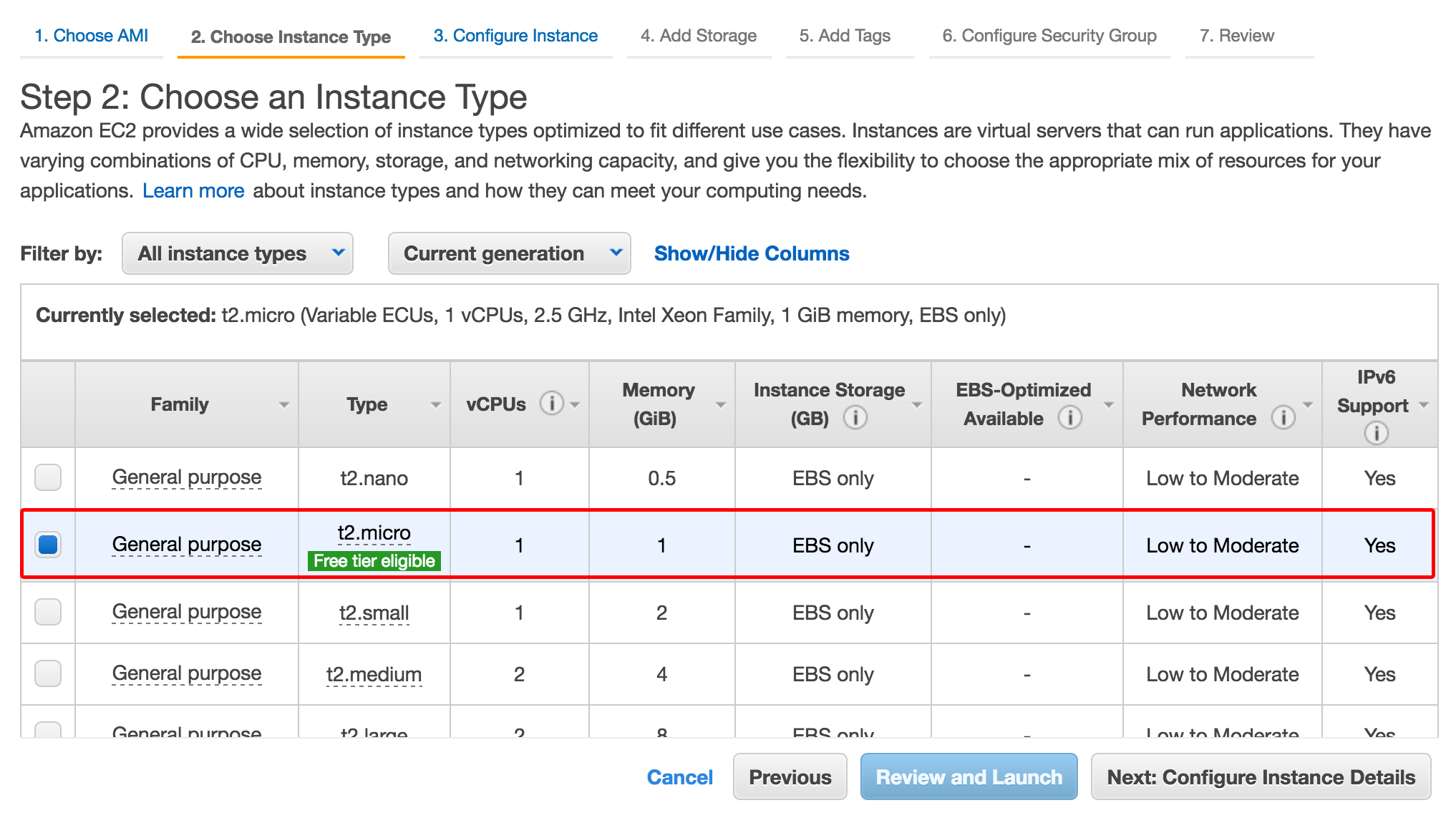
Task: Enable the t2.medium instance checkbox
Action: coord(47,673)
